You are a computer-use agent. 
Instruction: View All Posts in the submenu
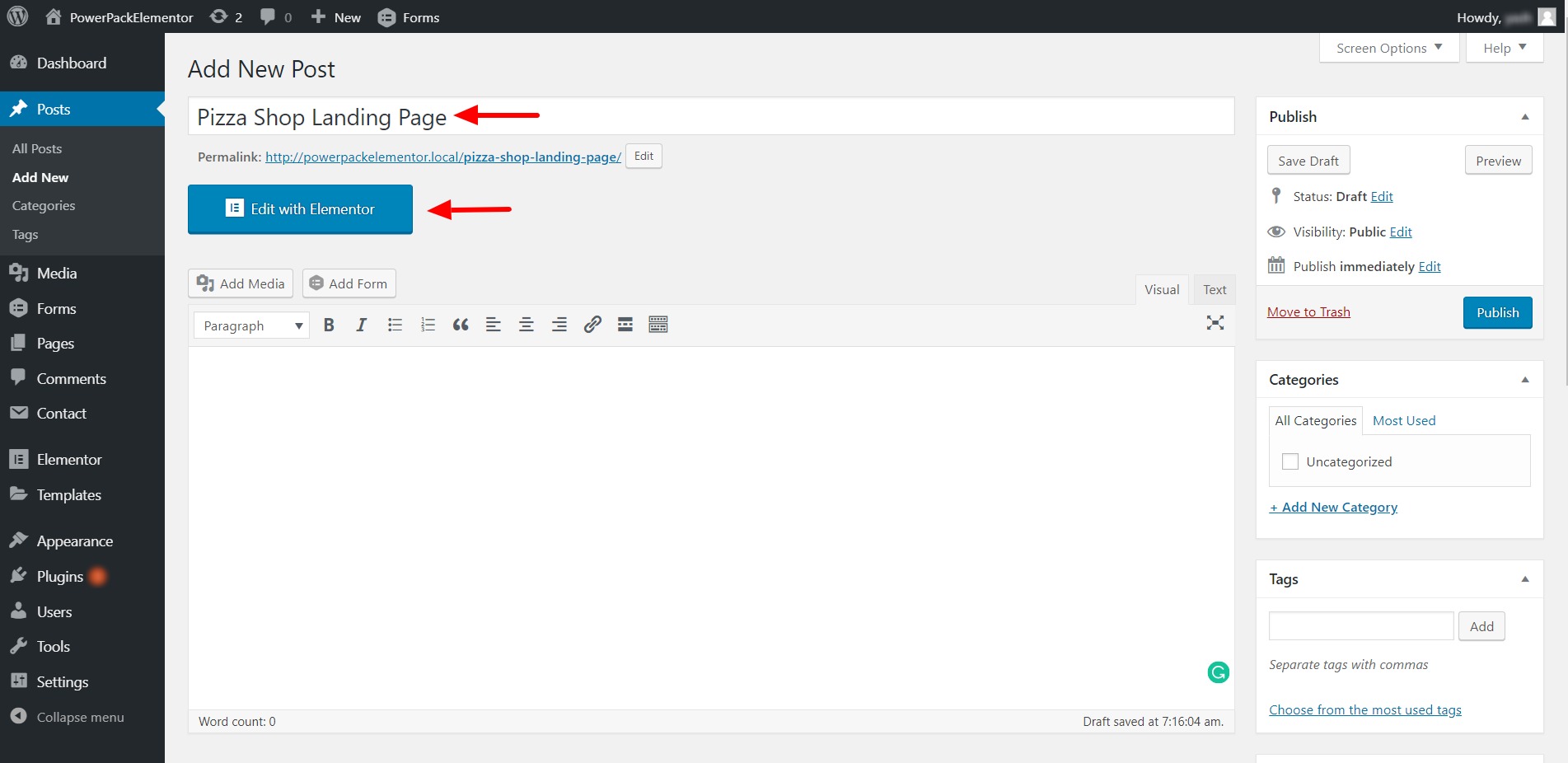pos(37,149)
